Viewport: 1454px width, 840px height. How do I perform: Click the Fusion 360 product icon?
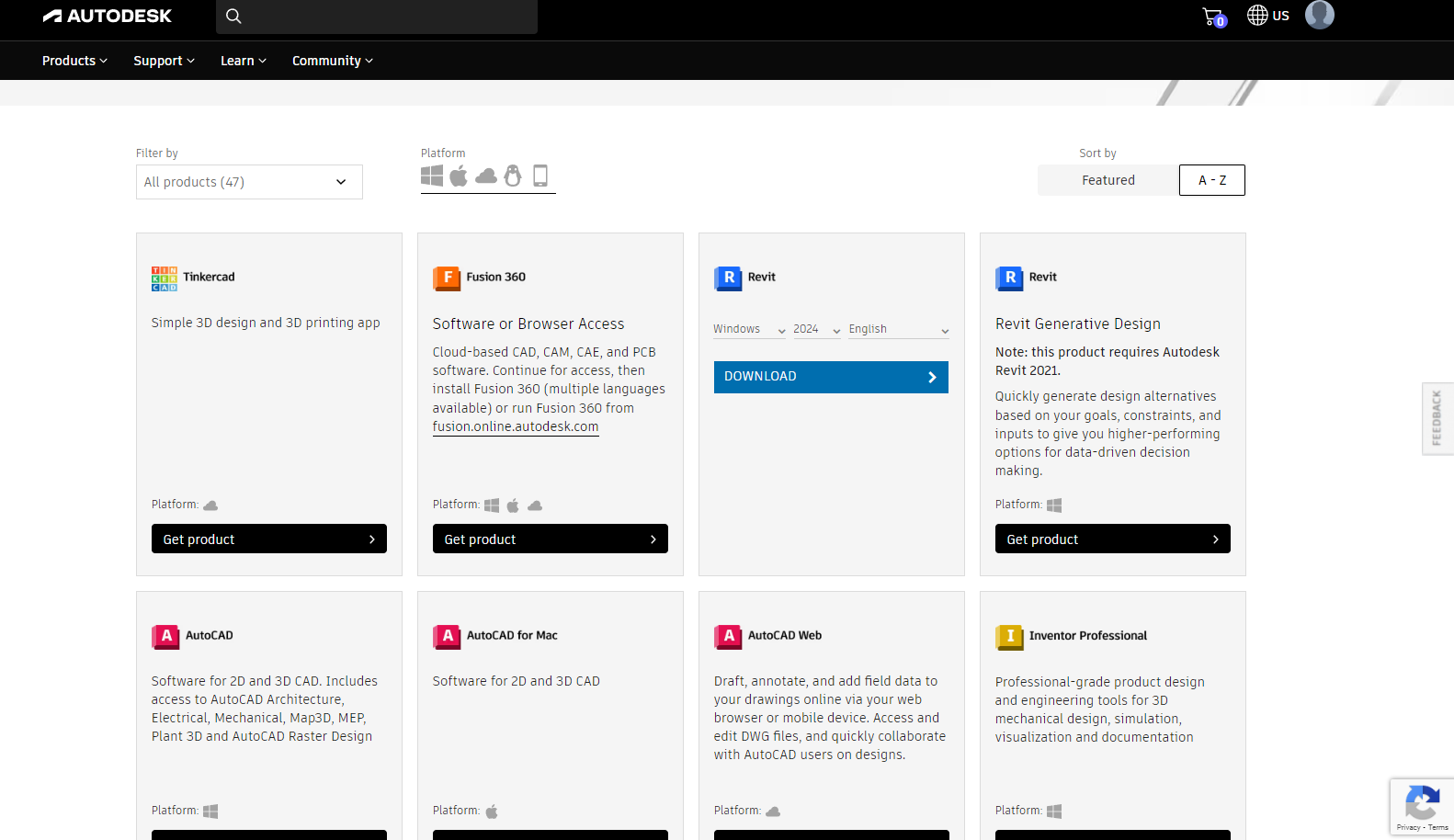click(x=447, y=278)
